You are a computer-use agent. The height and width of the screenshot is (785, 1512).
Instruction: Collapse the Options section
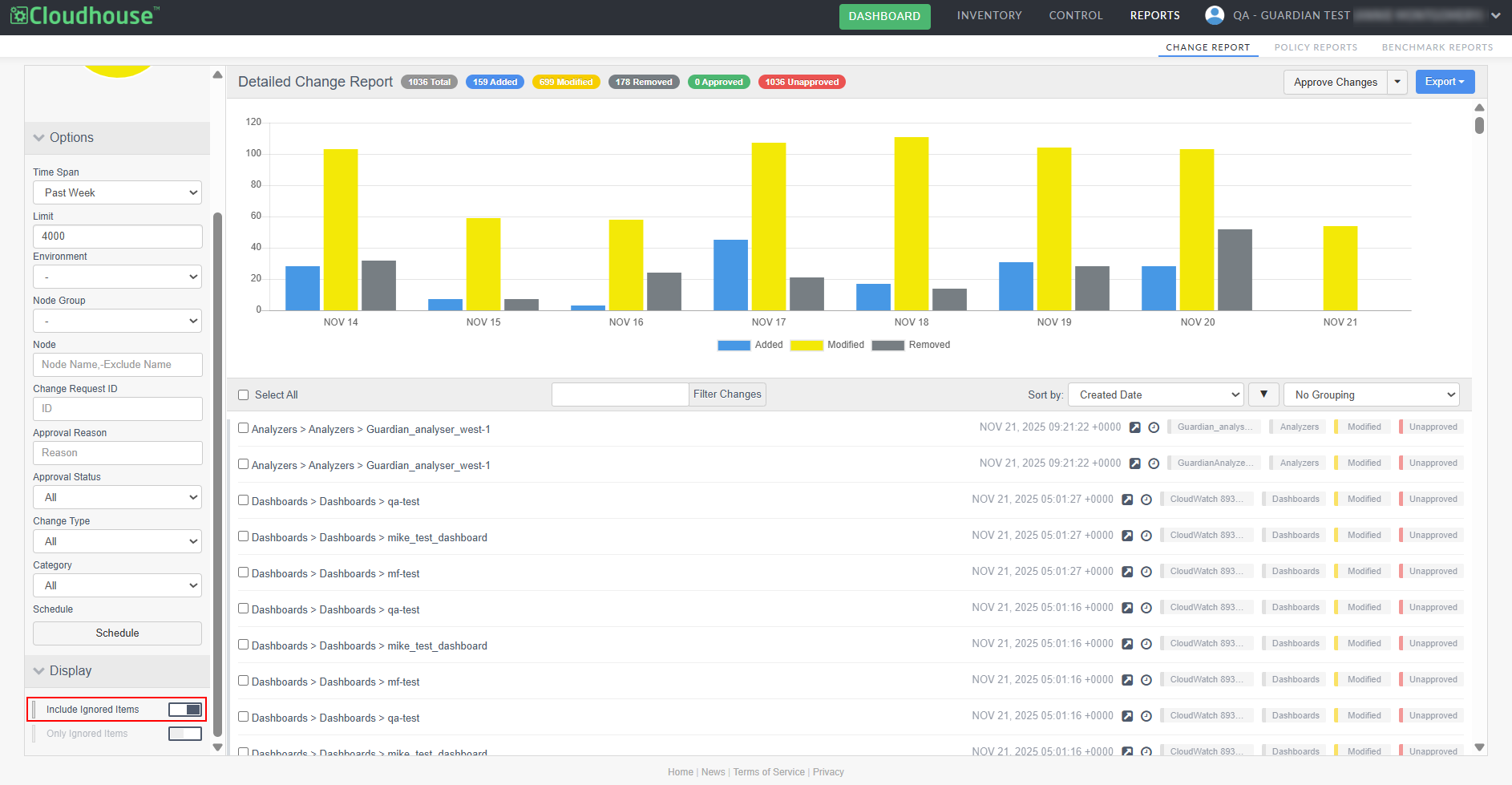[x=39, y=138]
